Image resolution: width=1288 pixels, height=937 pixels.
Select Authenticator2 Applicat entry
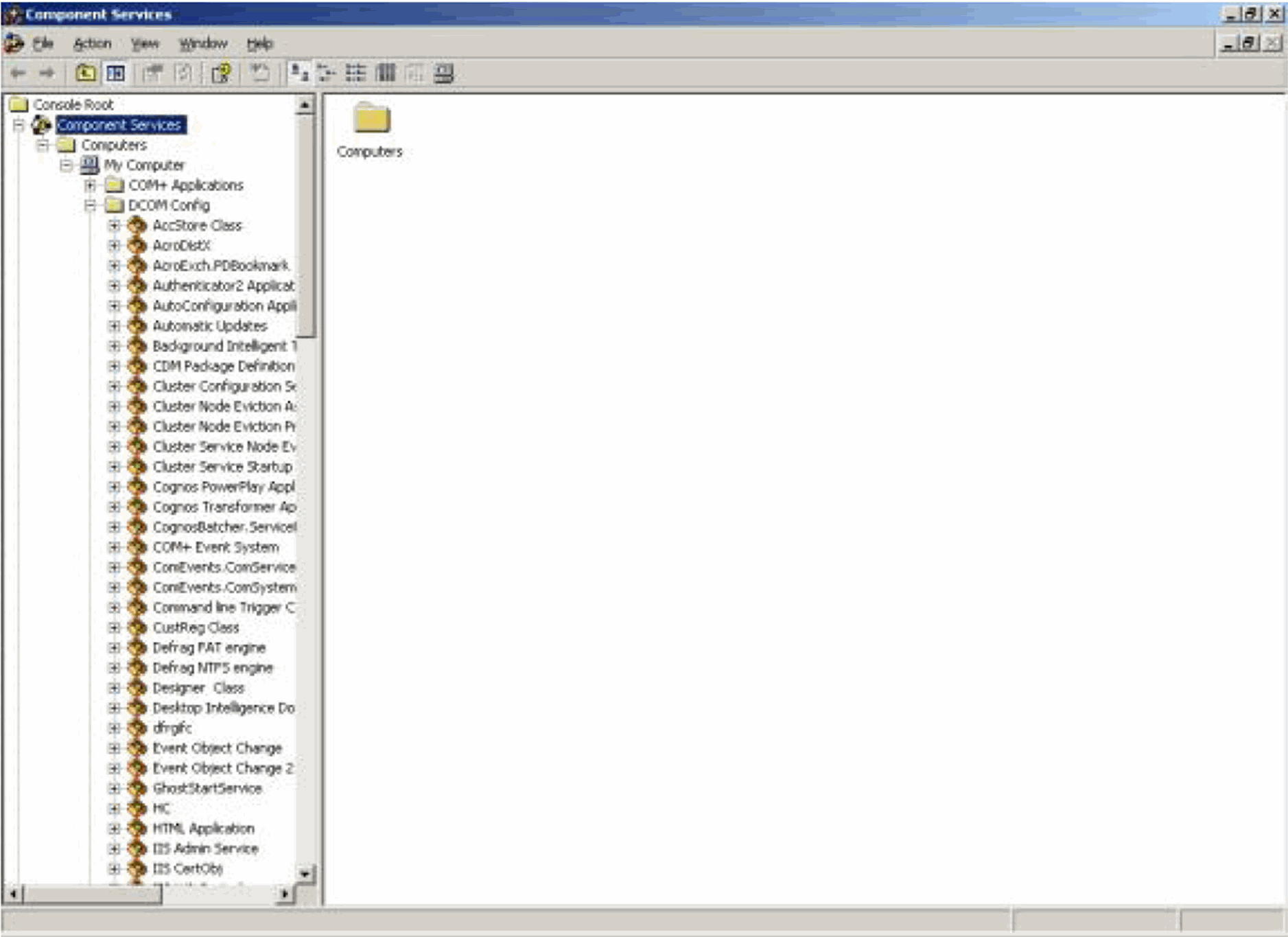(x=224, y=286)
